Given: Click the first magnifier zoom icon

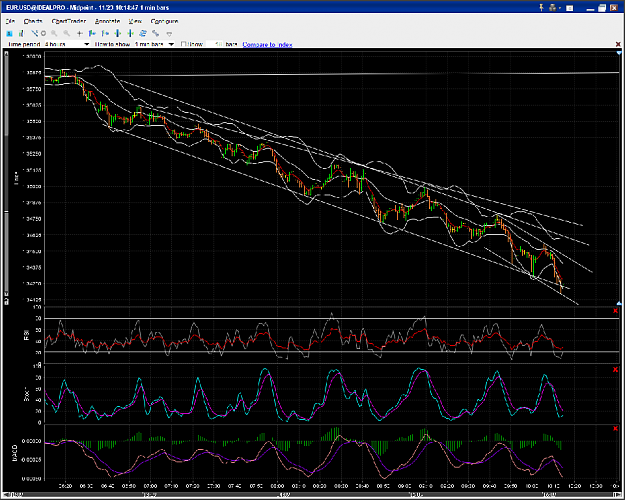Looking at the screenshot, I should (x=54, y=33).
